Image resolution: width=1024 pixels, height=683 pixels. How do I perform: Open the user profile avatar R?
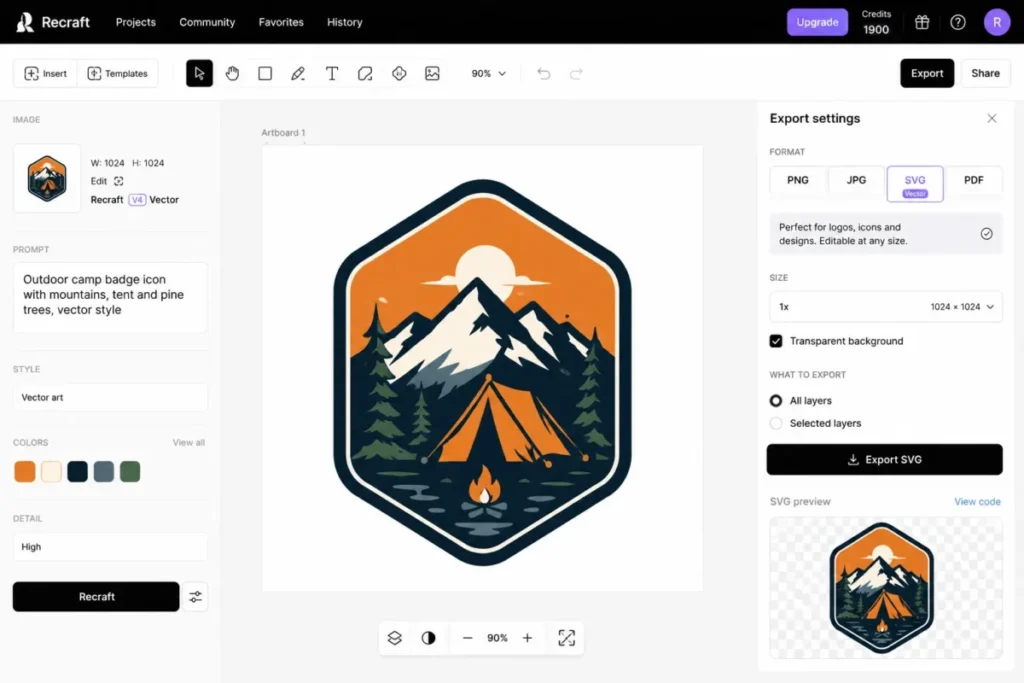click(x=997, y=22)
